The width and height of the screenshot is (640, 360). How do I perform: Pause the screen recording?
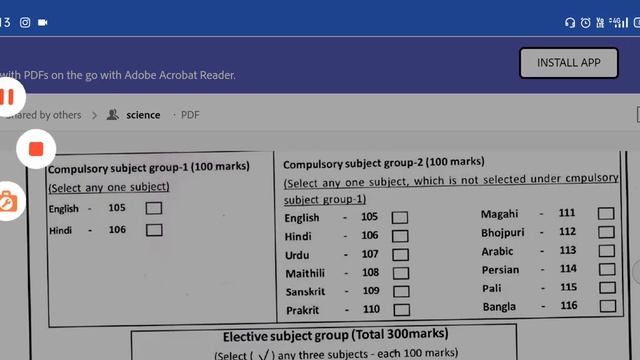[8, 97]
